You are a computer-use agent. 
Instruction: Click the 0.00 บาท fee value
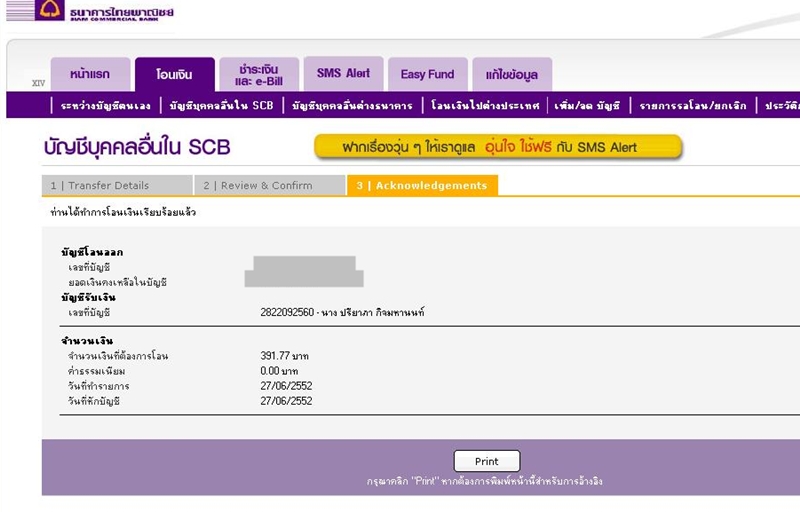279,371
